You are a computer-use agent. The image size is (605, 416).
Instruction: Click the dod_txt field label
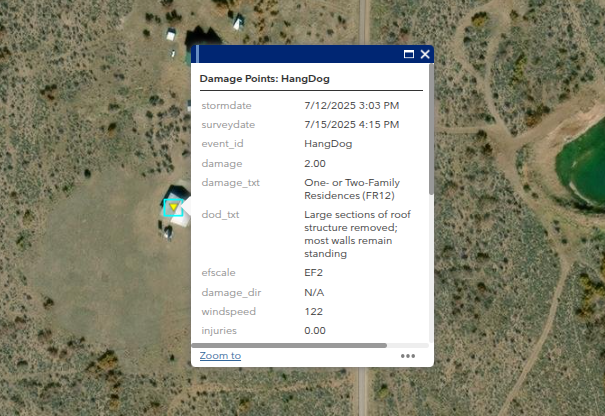pyautogui.click(x=220, y=215)
